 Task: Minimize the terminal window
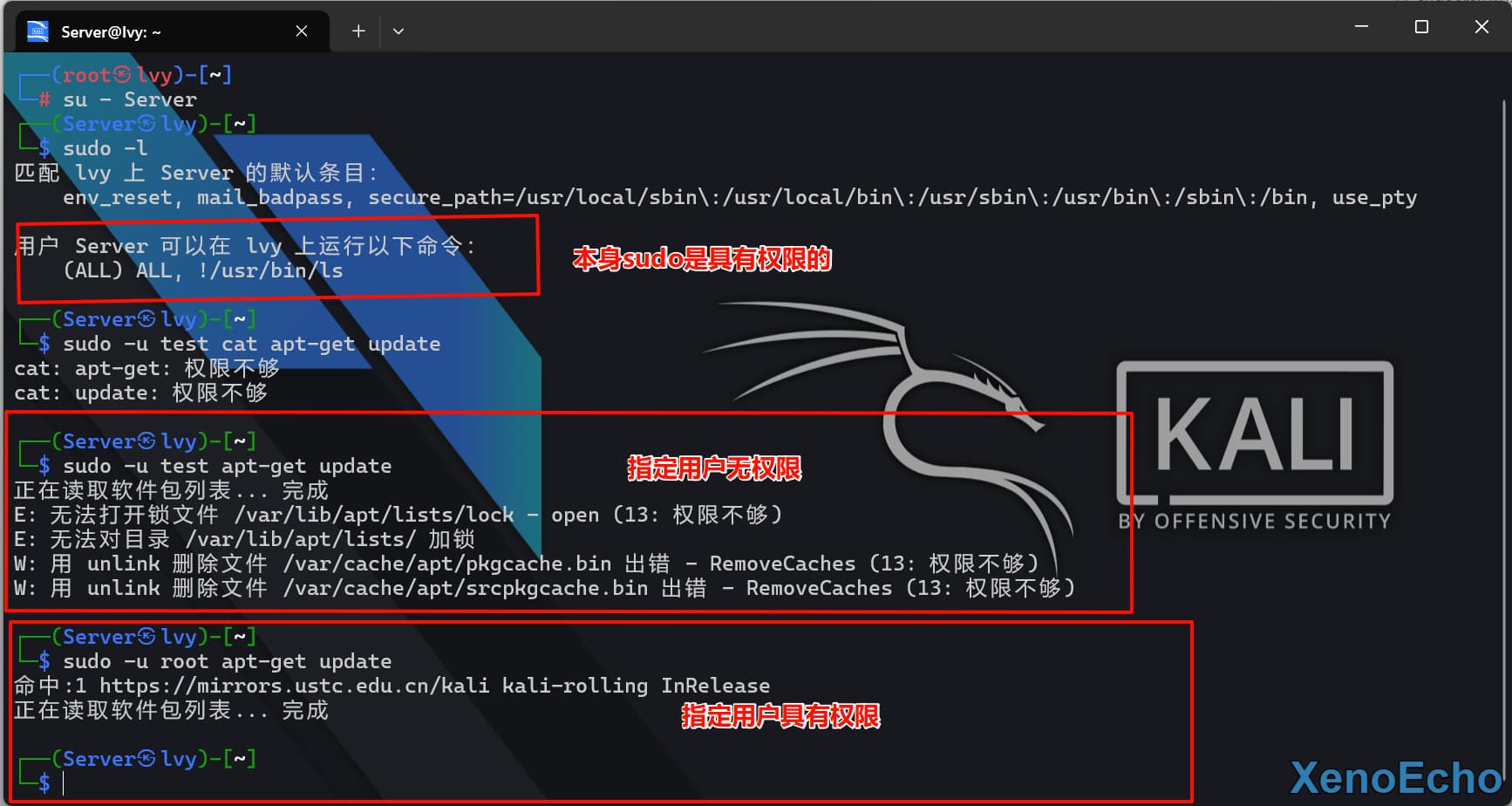1361,27
